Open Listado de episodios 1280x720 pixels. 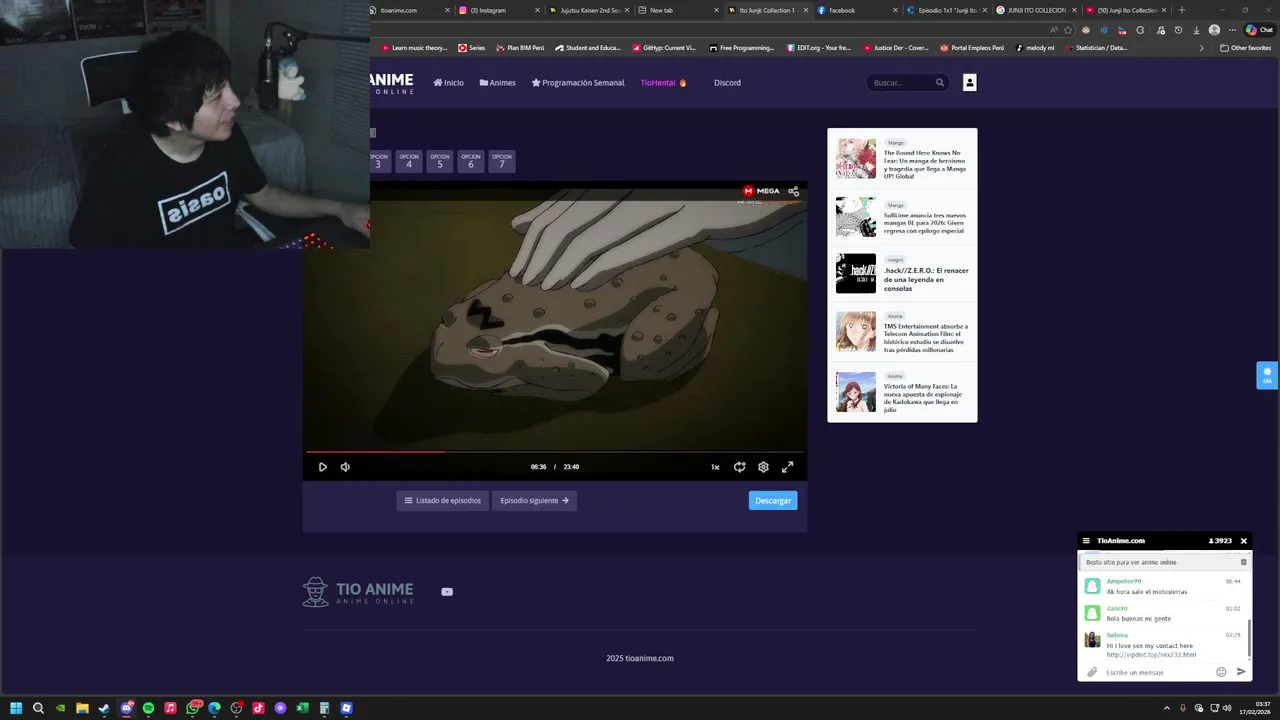click(443, 500)
